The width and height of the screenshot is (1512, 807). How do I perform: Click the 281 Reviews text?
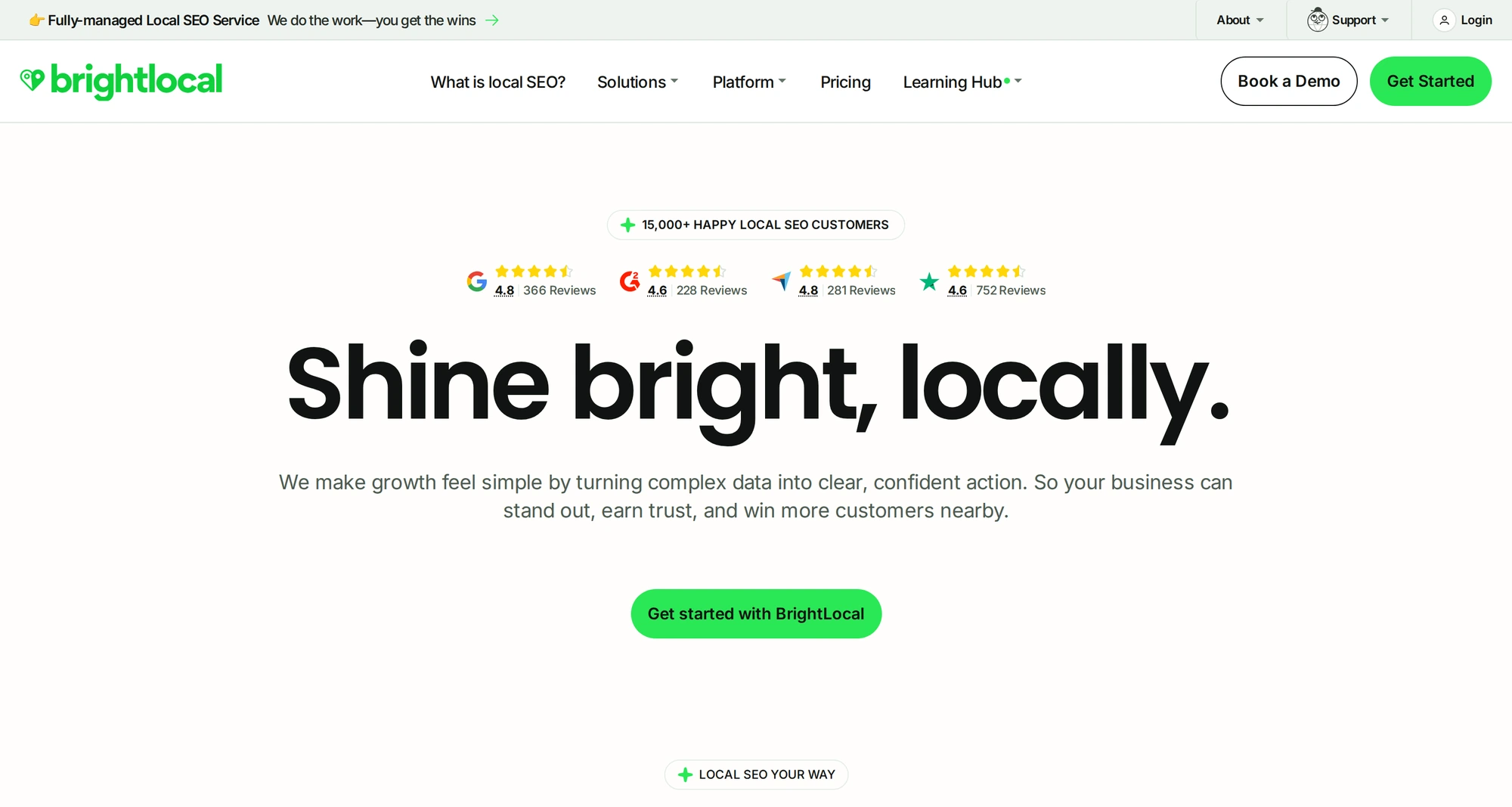[861, 290]
